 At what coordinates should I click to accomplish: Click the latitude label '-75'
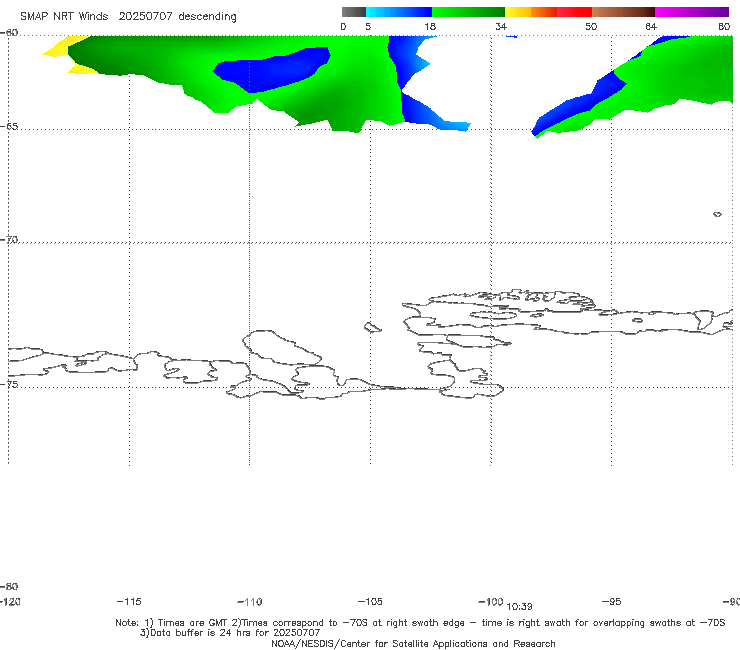tap(9, 384)
